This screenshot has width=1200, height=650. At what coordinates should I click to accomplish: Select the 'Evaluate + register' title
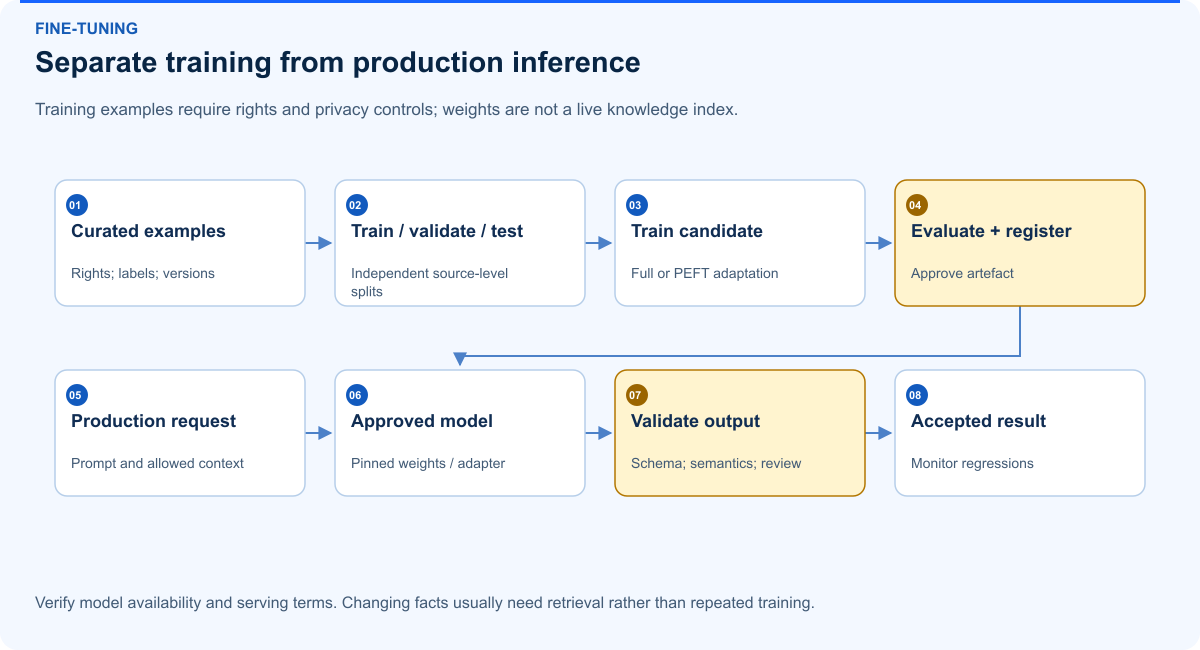pos(991,231)
